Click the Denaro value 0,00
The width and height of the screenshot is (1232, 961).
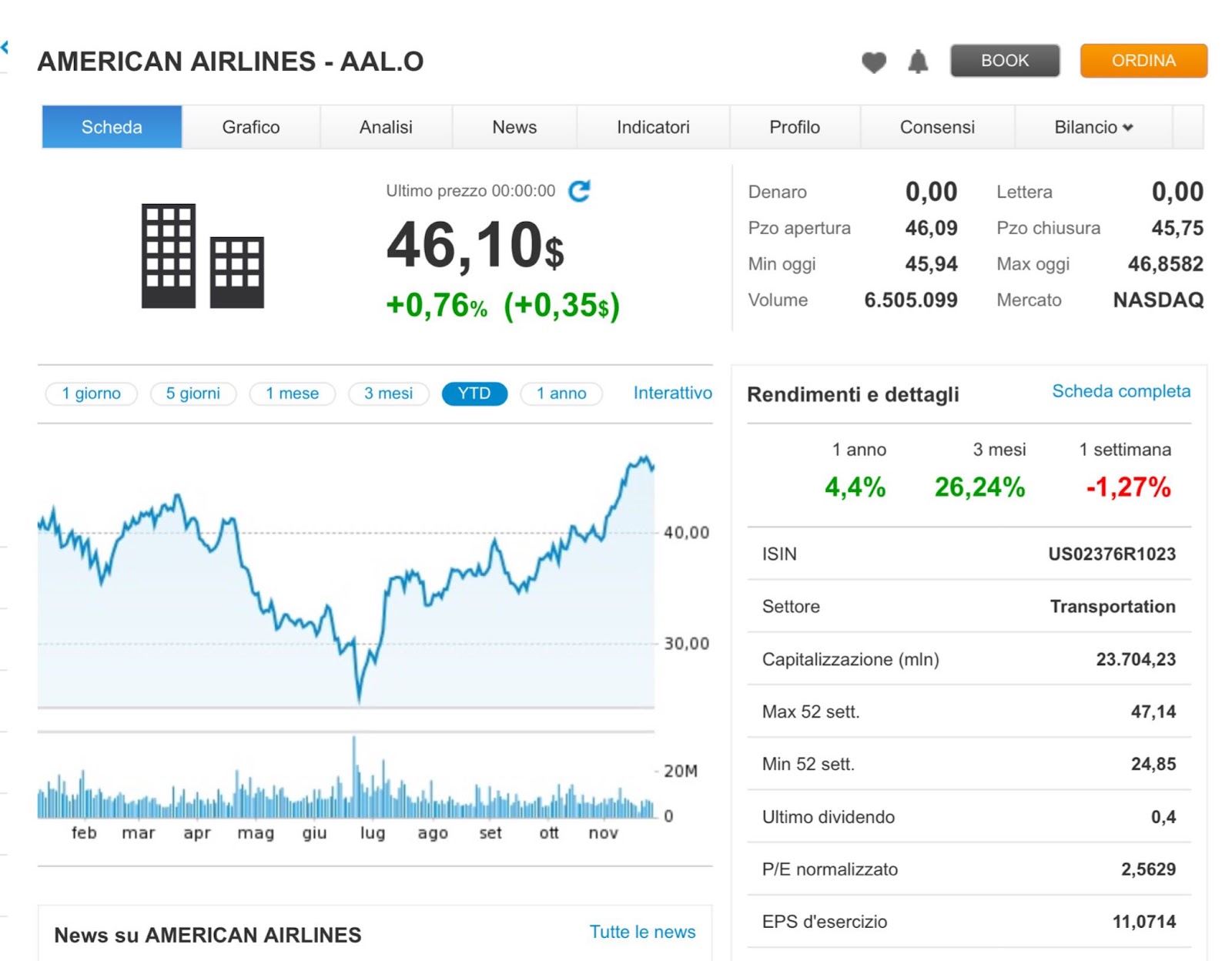click(x=931, y=192)
